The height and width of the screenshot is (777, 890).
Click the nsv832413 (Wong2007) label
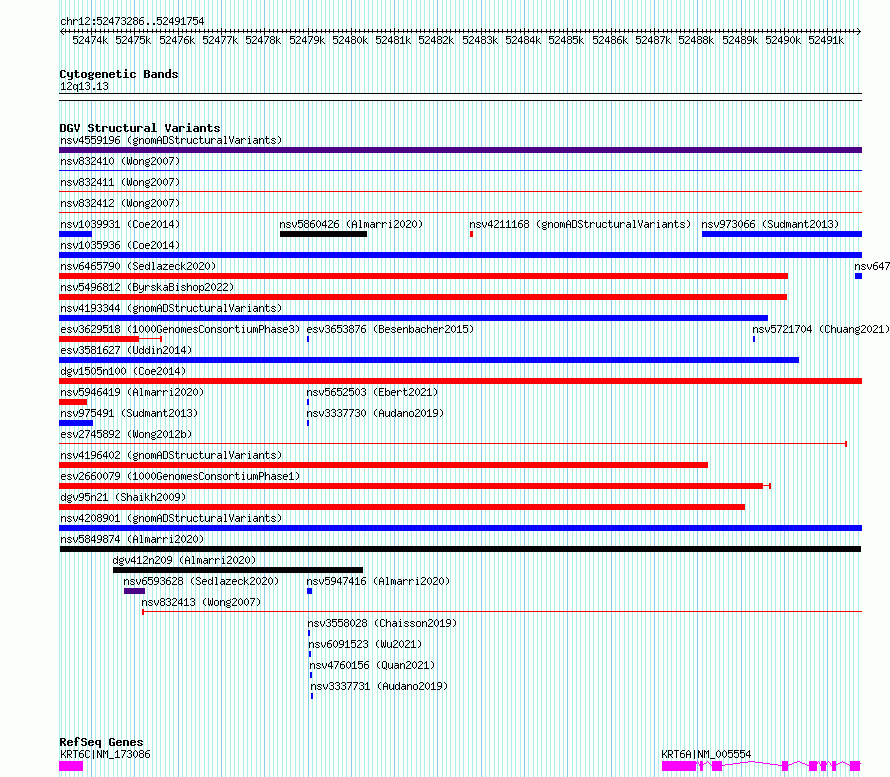(201, 602)
